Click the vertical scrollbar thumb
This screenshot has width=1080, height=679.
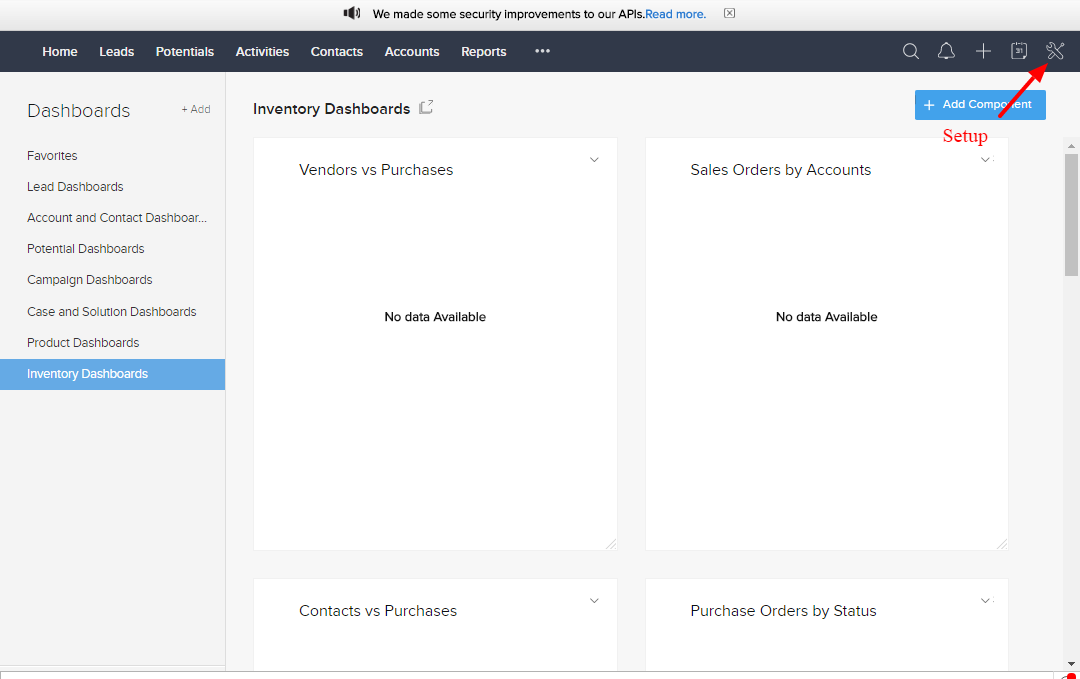pyautogui.click(x=1071, y=214)
